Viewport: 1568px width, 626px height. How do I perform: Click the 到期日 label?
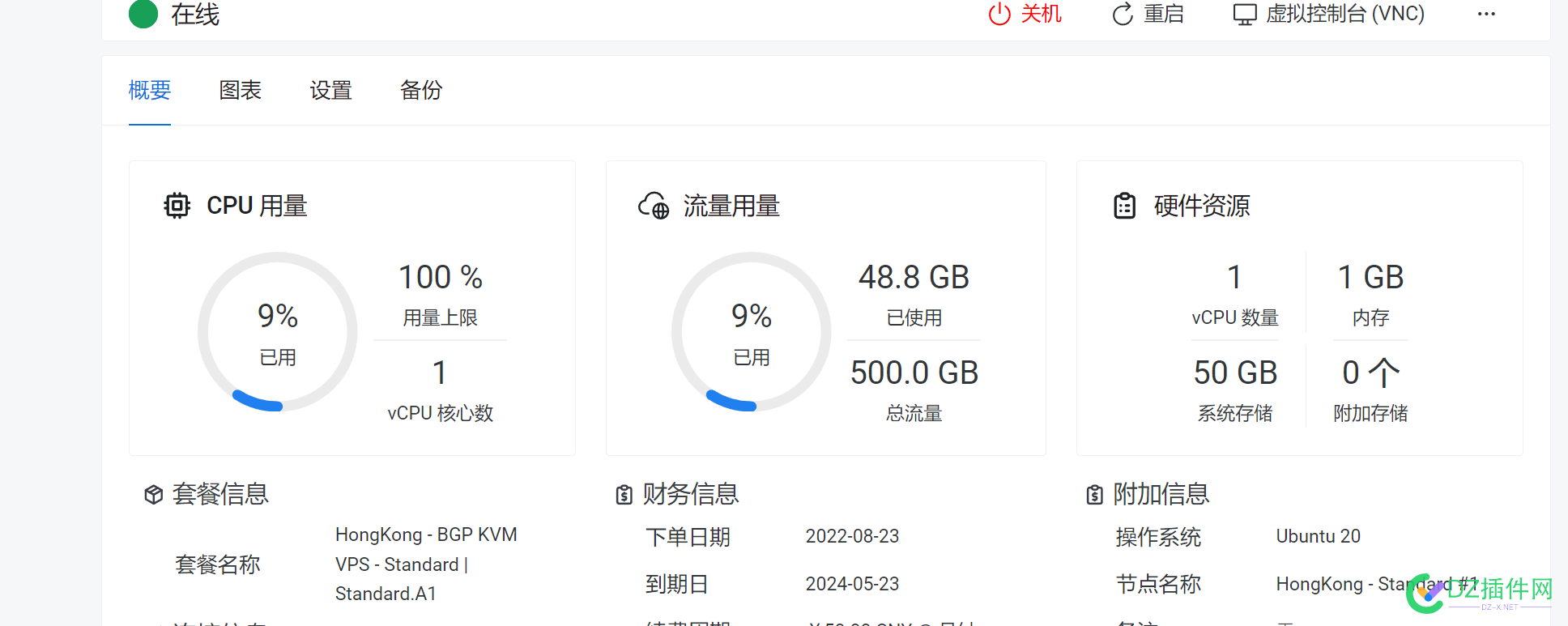(x=677, y=584)
